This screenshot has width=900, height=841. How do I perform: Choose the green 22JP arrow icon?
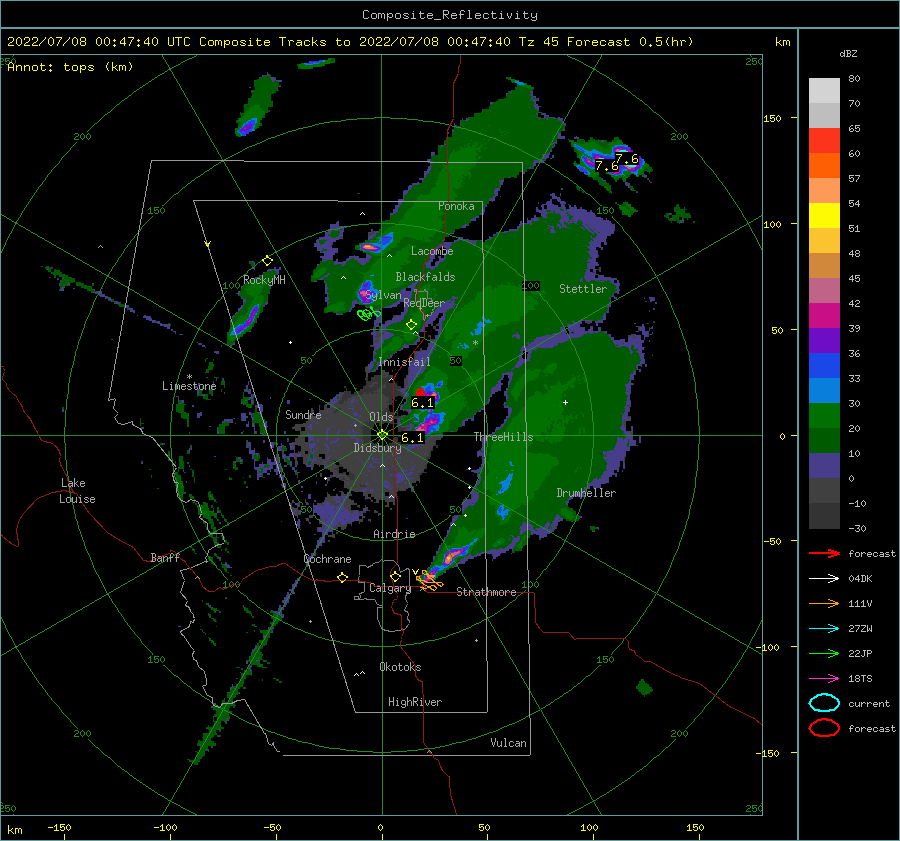(x=824, y=653)
